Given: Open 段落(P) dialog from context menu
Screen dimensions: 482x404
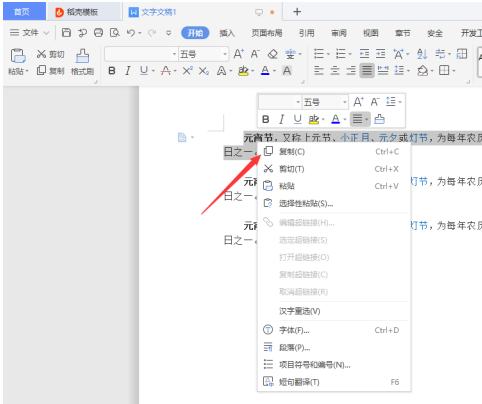Looking at the screenshot, I should coord(334,347).
